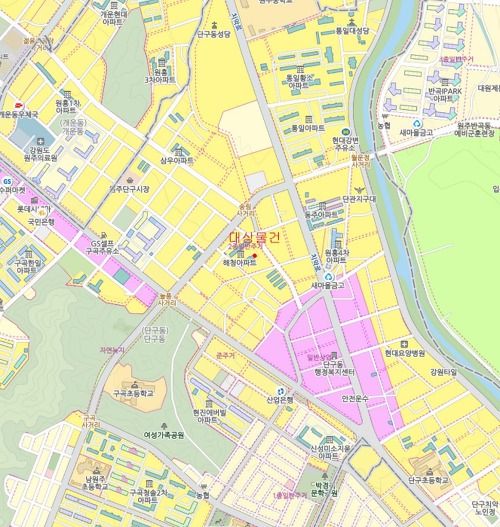This screenshot has width=500, height=527.
Task: Select the post office icon above 개운동우체국
Action: (18, 106)
